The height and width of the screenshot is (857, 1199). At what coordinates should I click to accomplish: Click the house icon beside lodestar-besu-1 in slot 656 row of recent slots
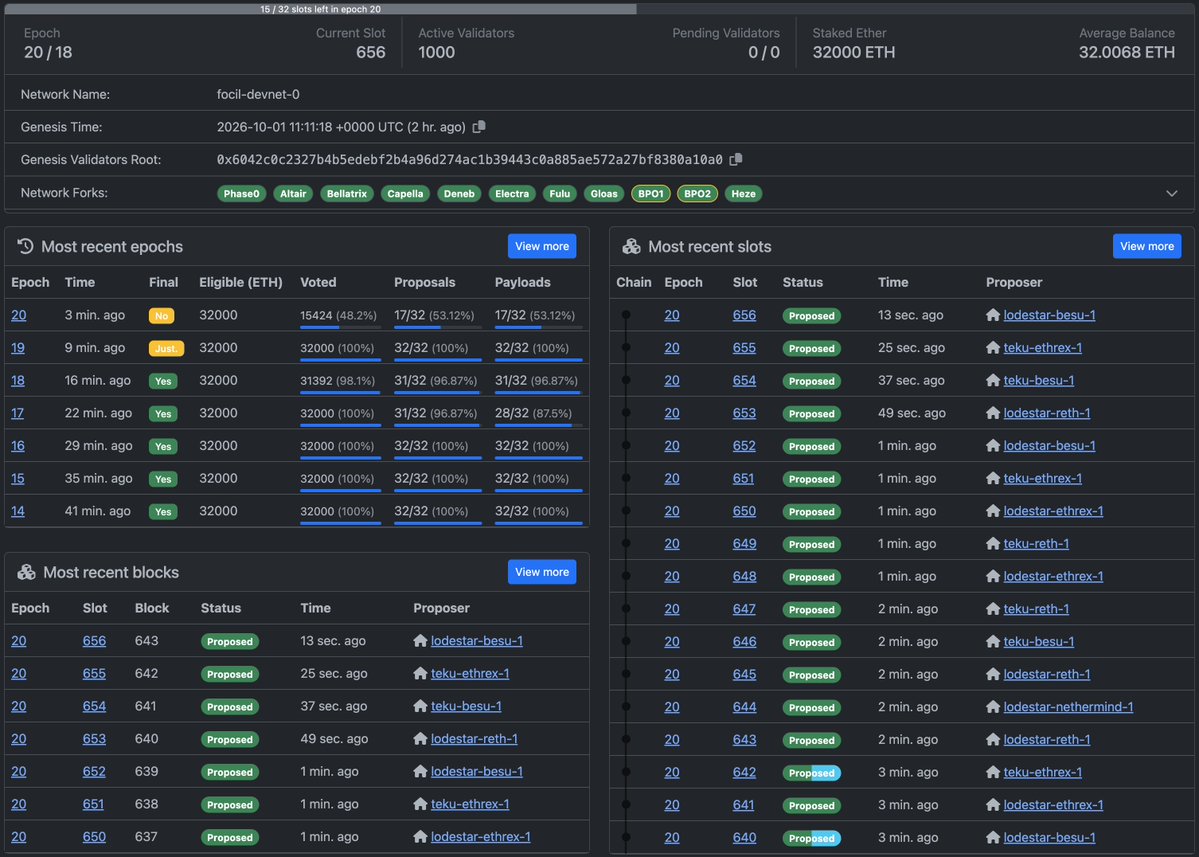coord(993,315)
